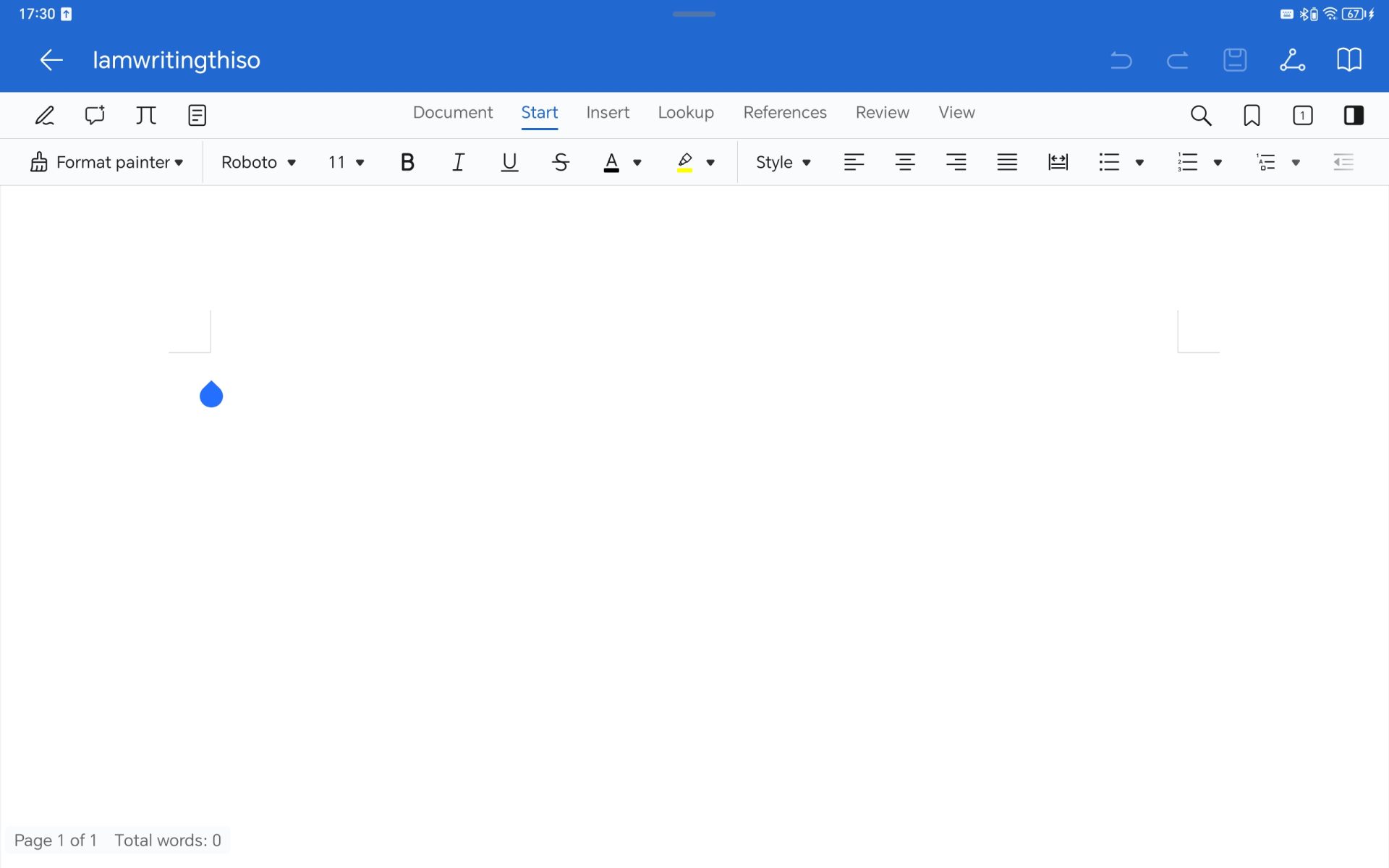
Task: Click the Format painter button
Action: [106, 162]
